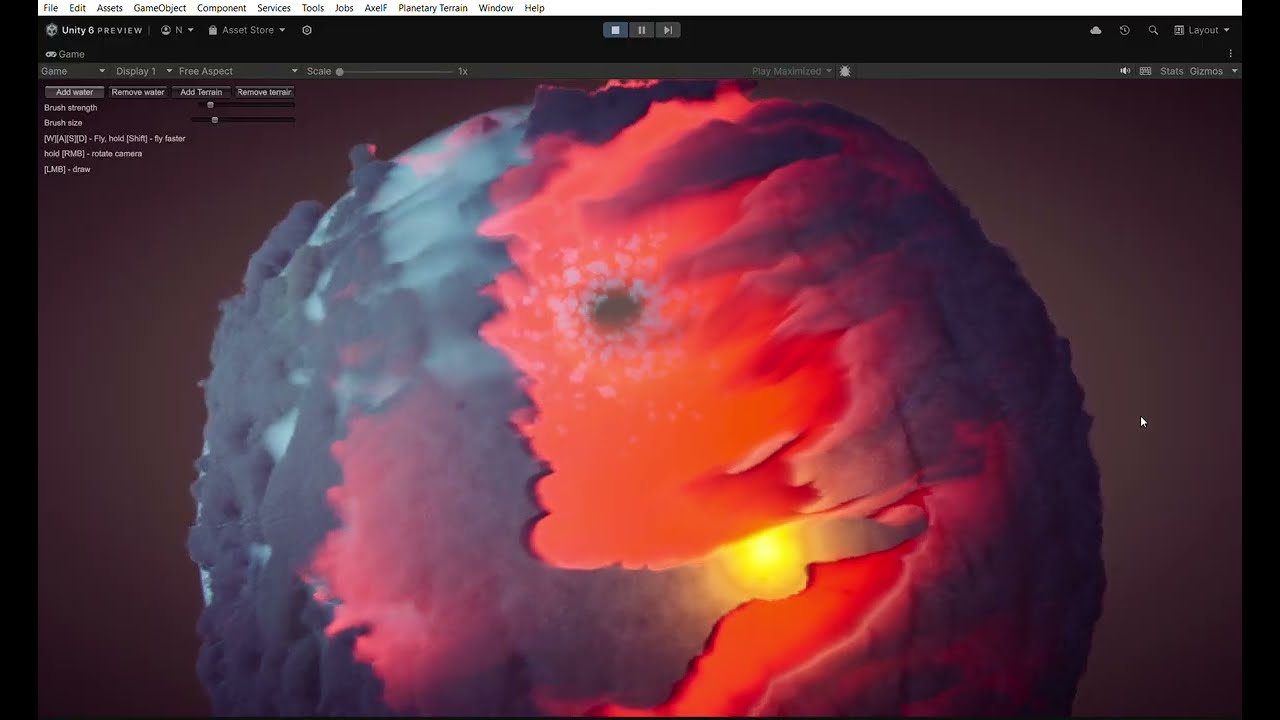This screenshot has height=720, width=1280.
Task: Expand the Gizmos dropdown arrow
Action: 1234,71
